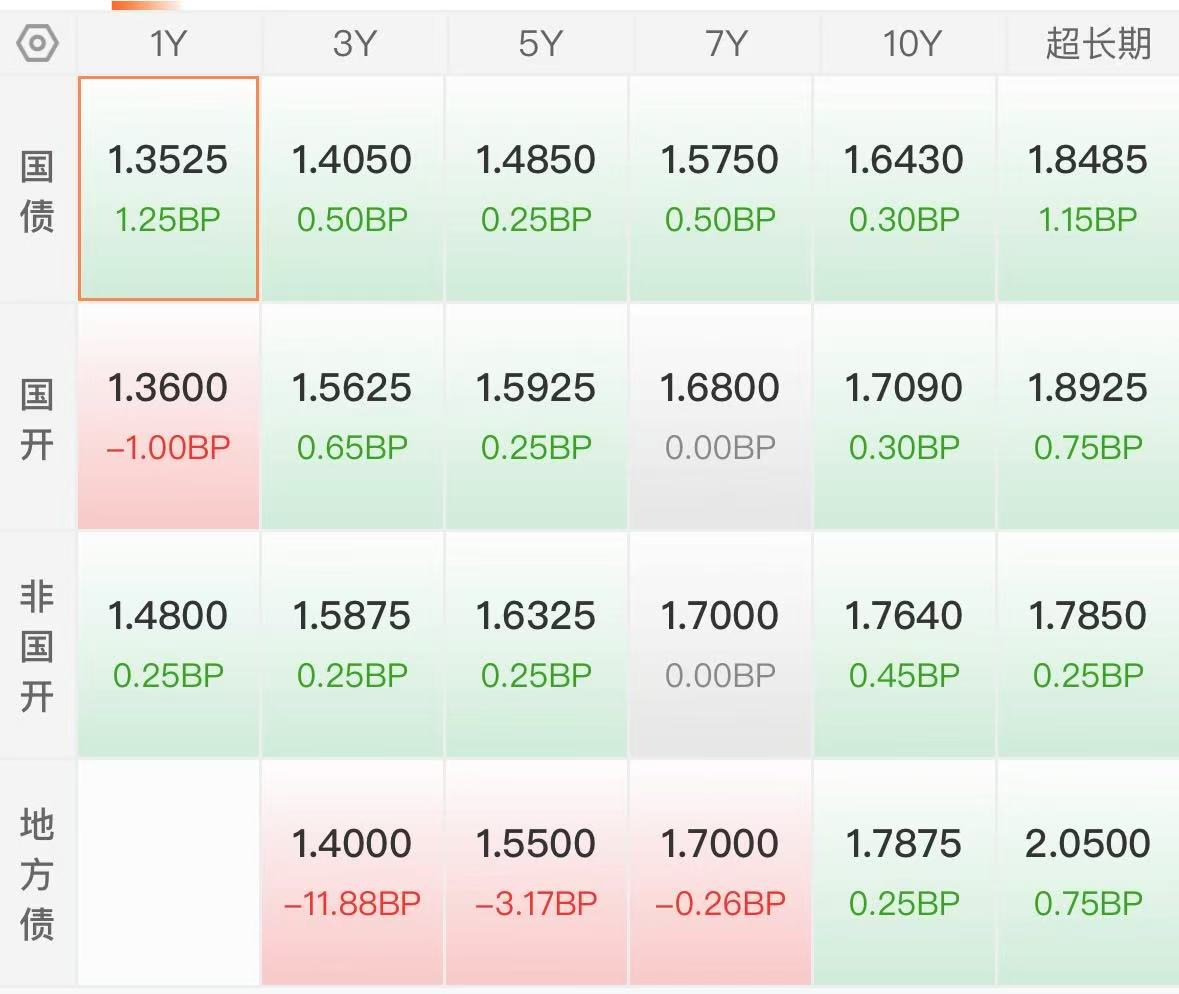
Task: Click the 国开 row label
Action: tap(37, 419)
